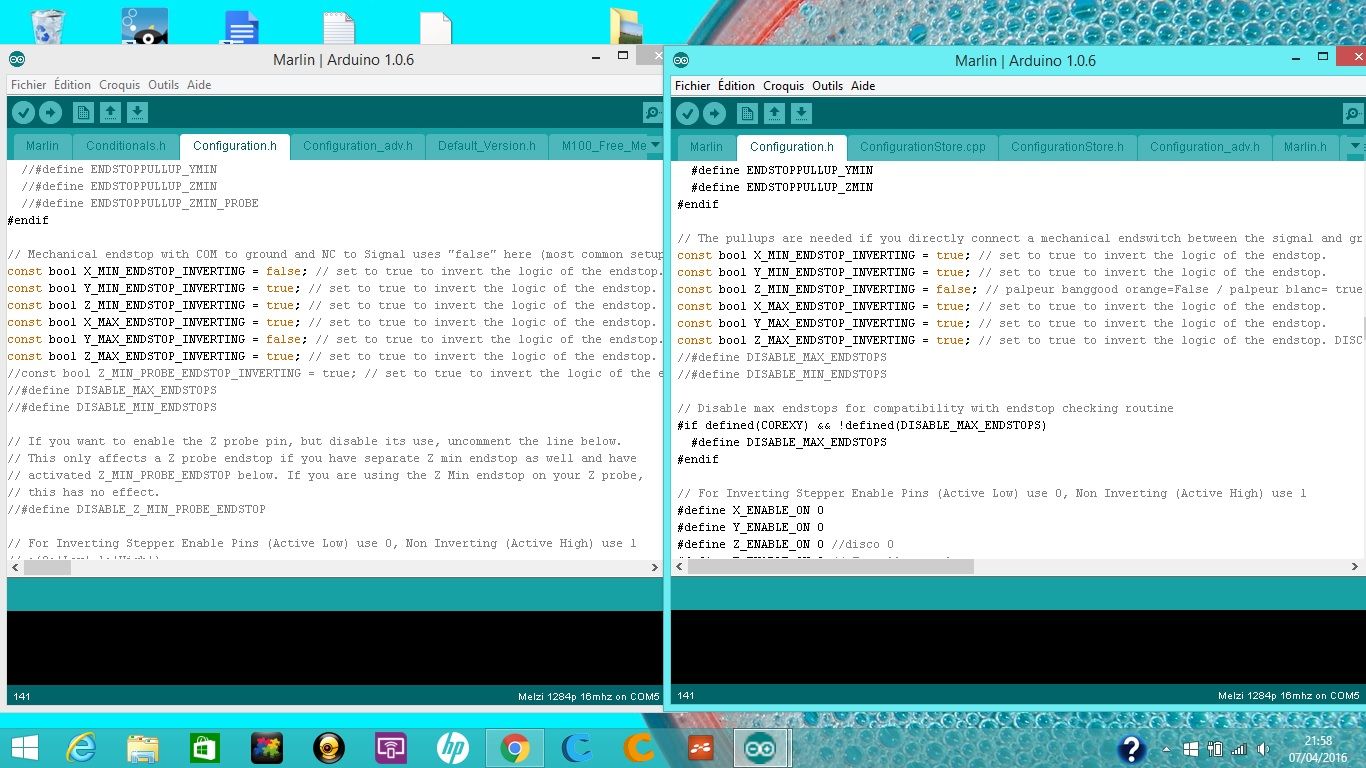
Task: Click the "#define Y_ENABLE_ON 0" line
Action: click(750, 527)
